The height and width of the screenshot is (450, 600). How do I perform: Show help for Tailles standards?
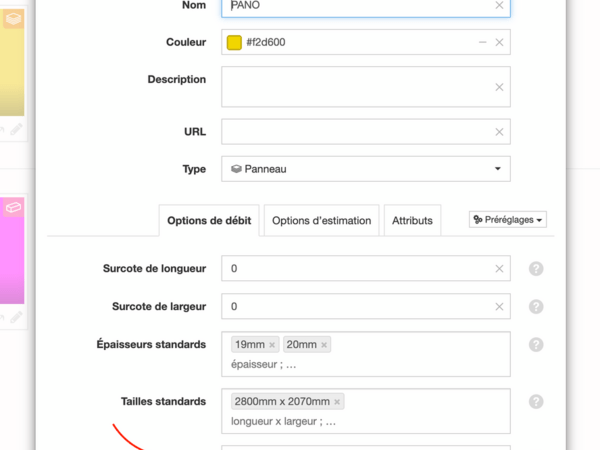[x=536, y=402]
